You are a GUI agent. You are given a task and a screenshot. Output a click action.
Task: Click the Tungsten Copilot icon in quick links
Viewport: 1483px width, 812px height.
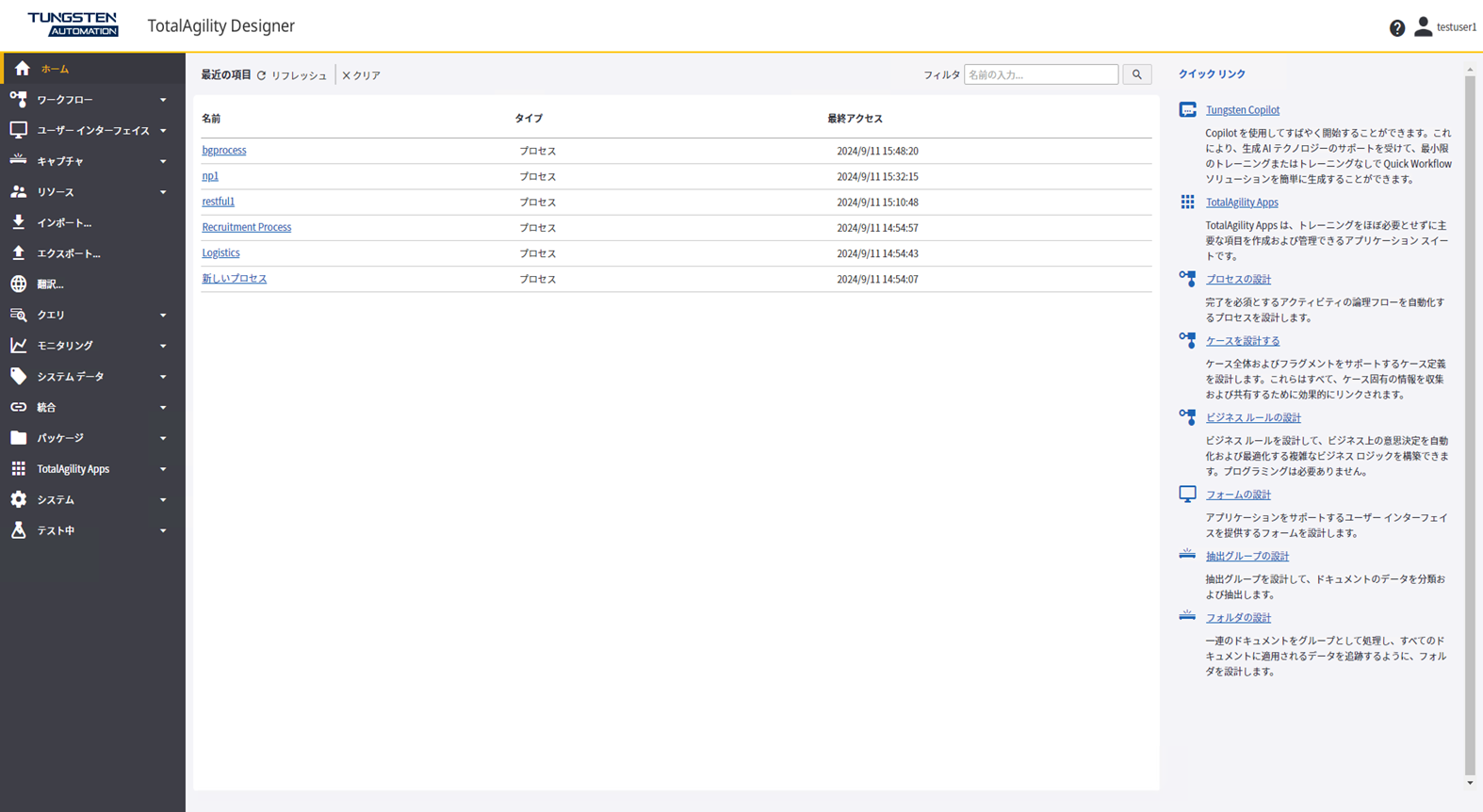[x=1187, y=110]
